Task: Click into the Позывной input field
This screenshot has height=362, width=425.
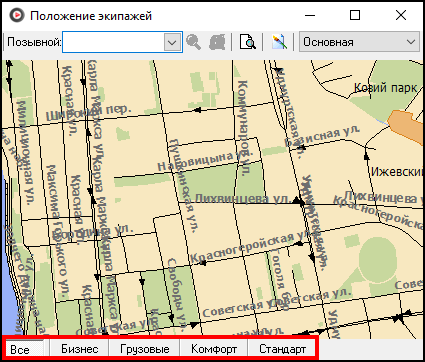Action: pos(113,42)
